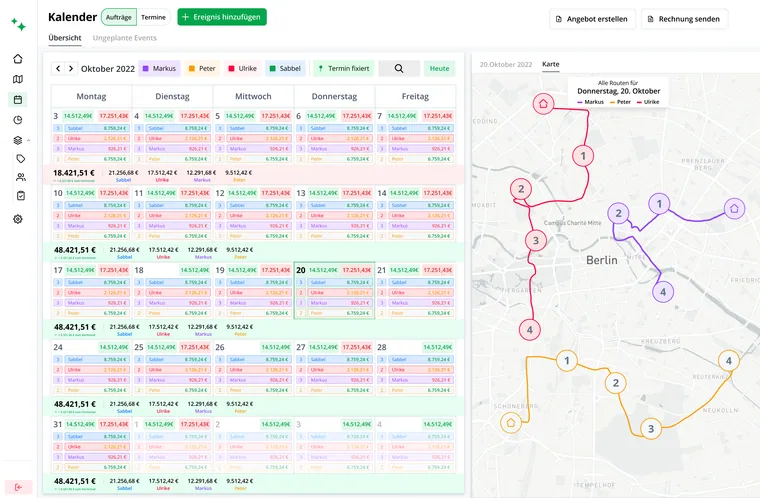This screenshot has height=498, width=760.
Task: Click Rechnung senden button
Action: (x=684, y=19)
